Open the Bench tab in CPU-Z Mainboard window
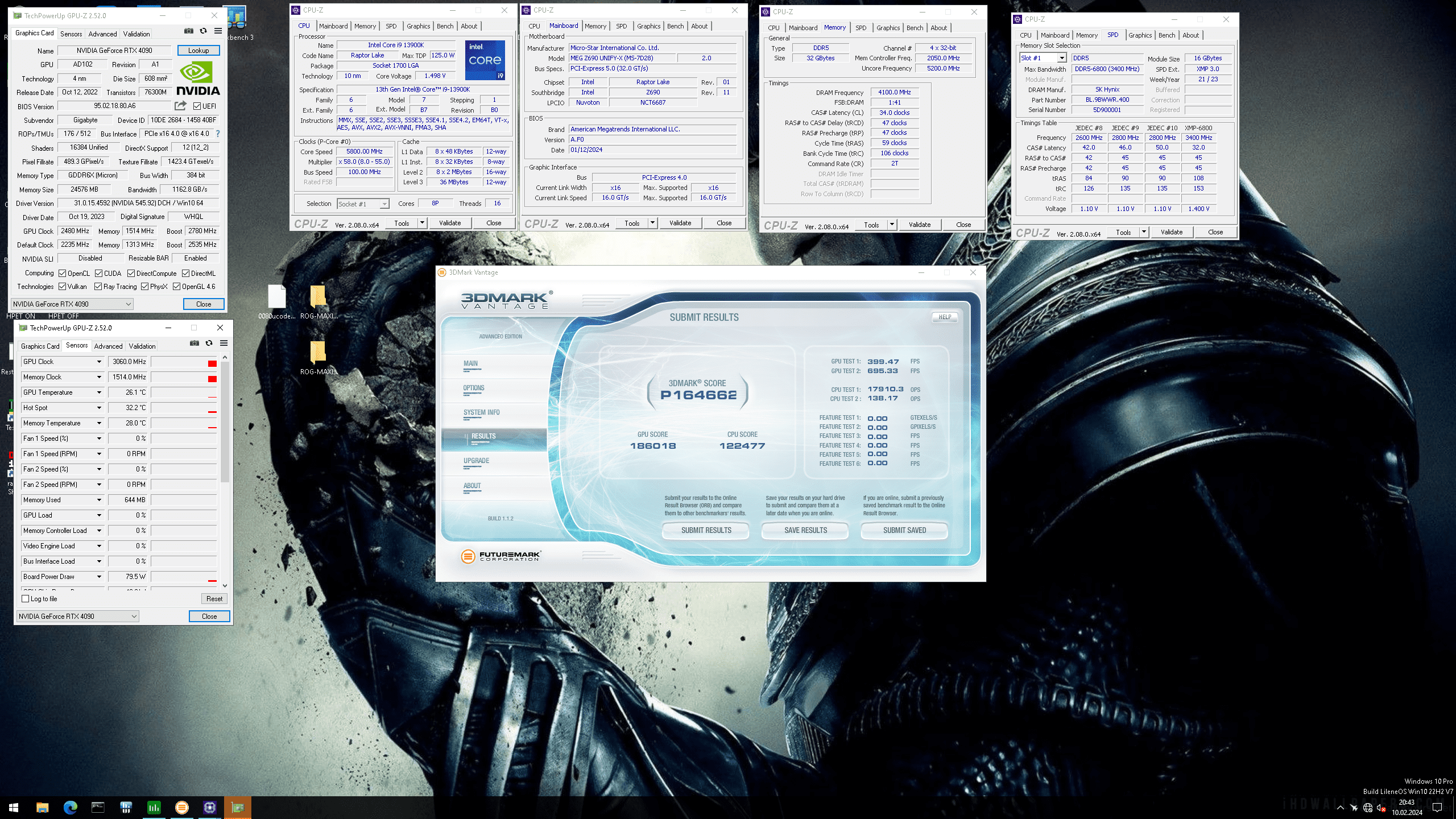The width and height of the screenshot is (1456, 819). tap(675, 26)
